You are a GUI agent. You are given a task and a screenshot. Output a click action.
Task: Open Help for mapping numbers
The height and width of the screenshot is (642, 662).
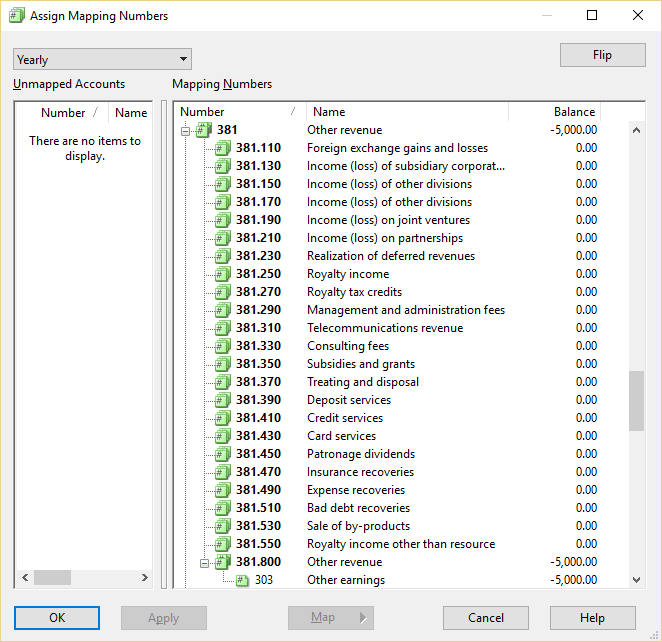pyautogui.click(x=592, y=618)
